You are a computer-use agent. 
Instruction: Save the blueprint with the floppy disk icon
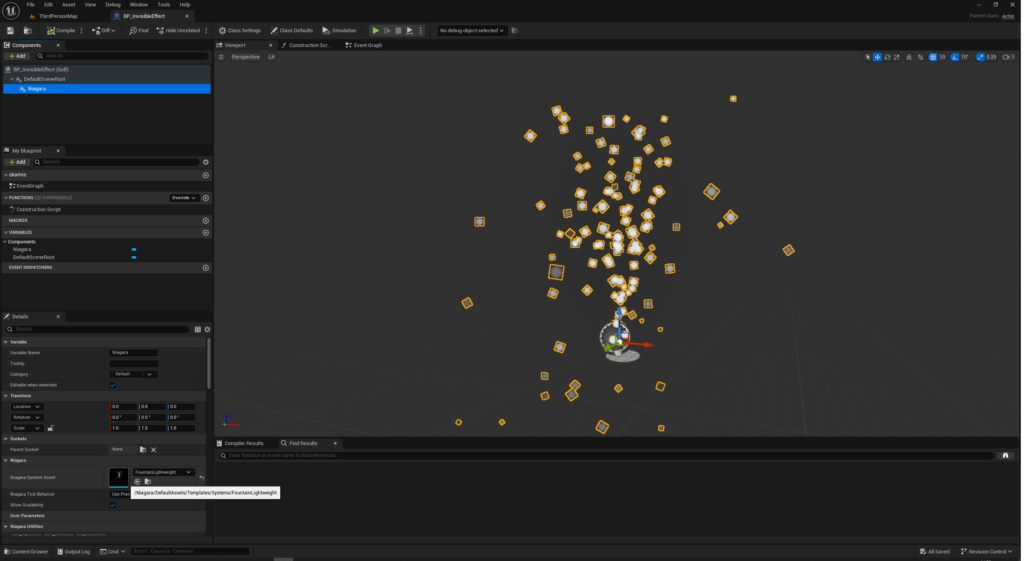click(10, 31)
